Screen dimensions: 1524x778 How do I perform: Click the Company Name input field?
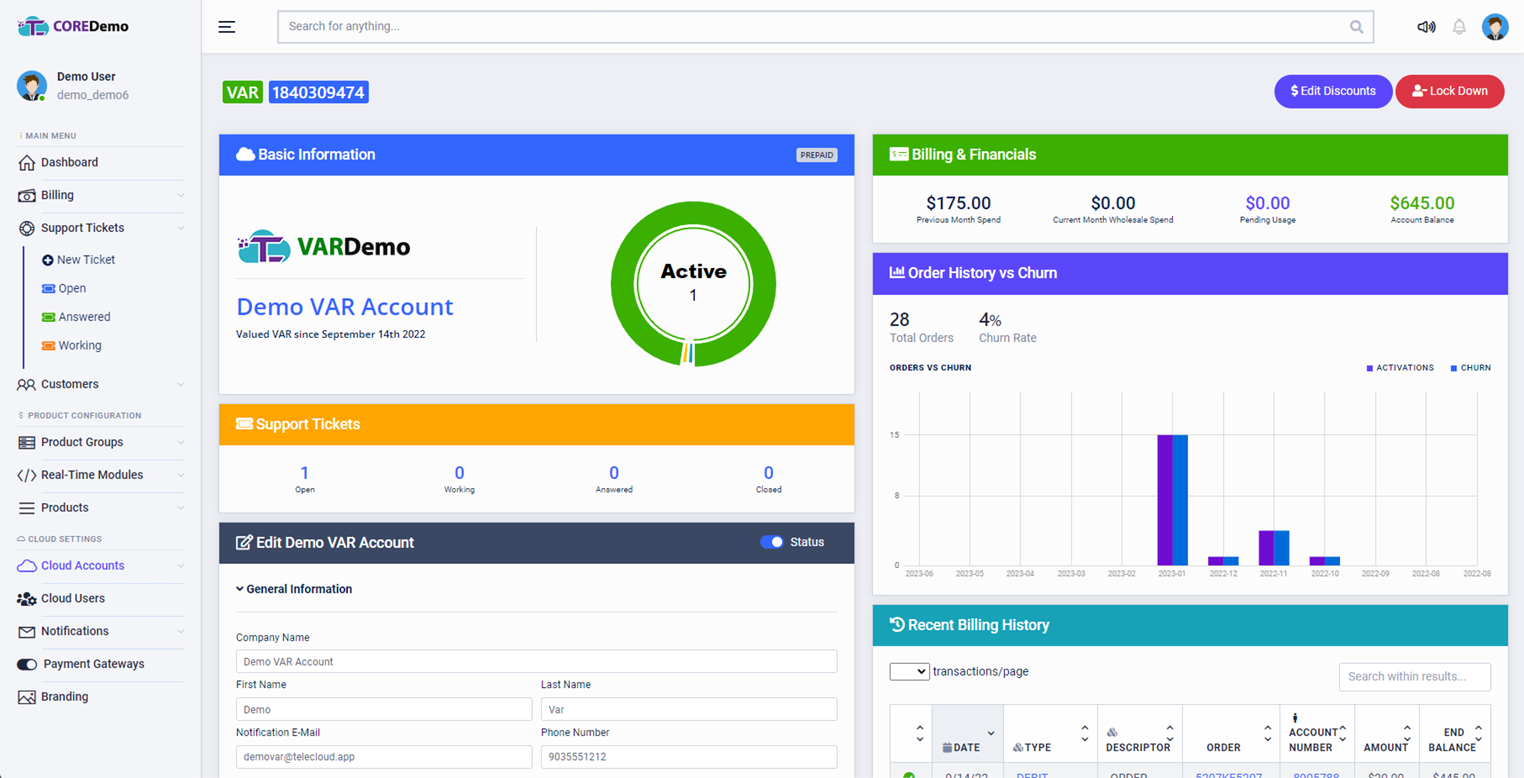point(536,661)
